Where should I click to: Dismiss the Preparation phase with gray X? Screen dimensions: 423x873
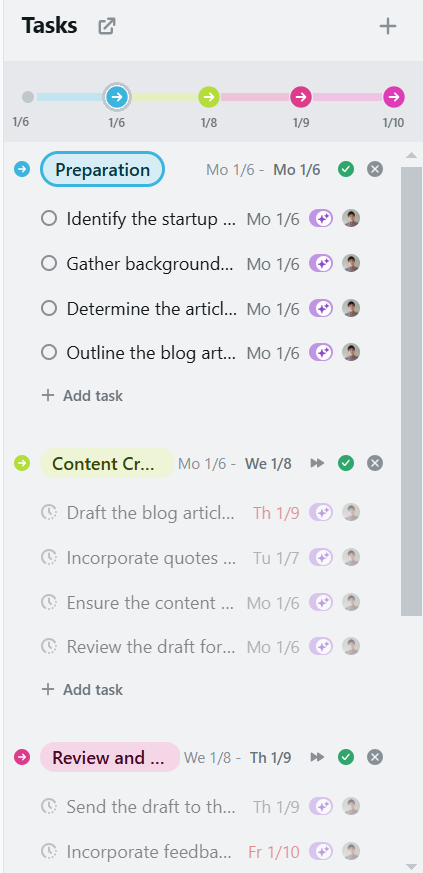[375, 169]
